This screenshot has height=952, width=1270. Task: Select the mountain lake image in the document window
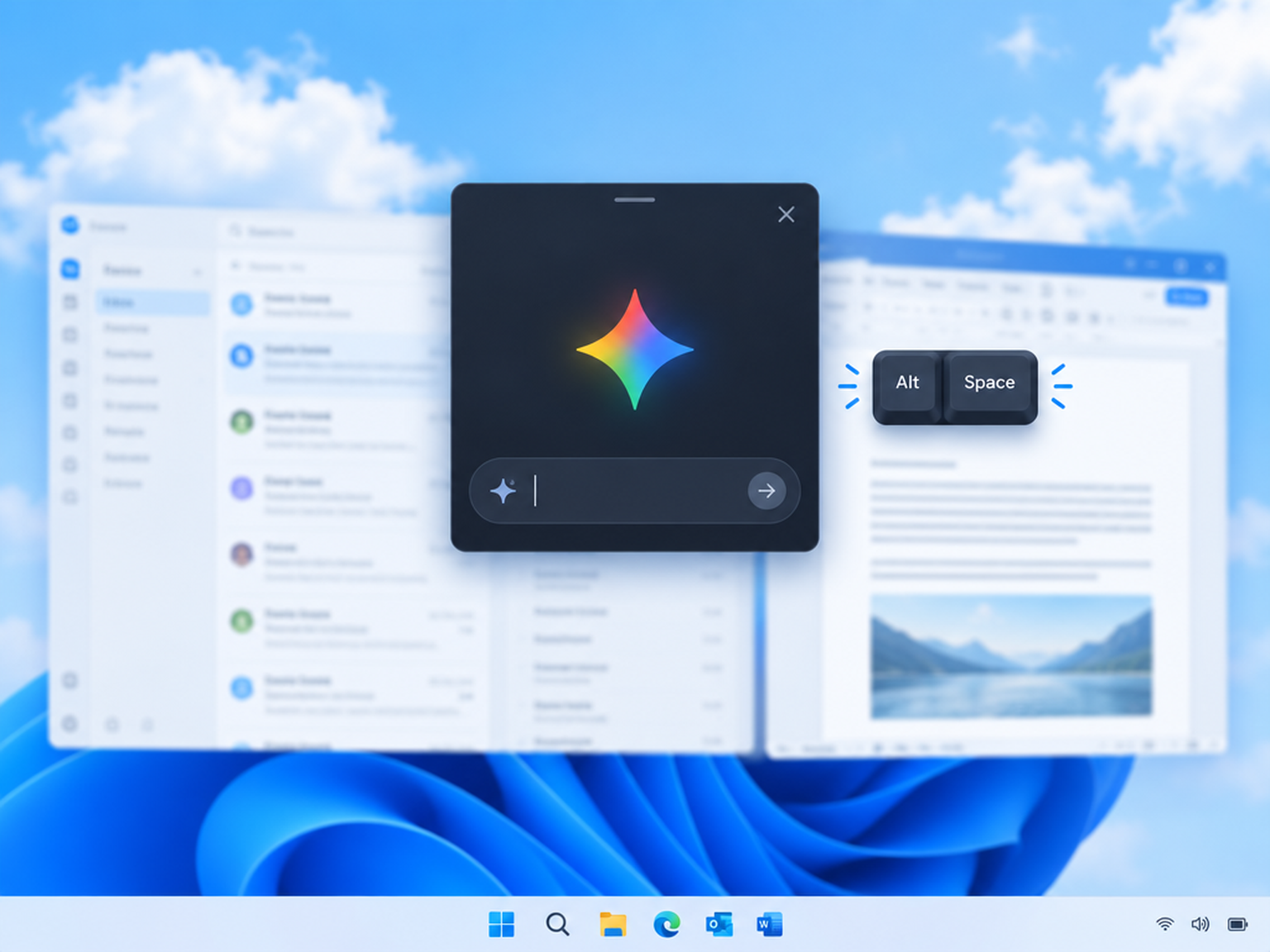(1011, 656)
